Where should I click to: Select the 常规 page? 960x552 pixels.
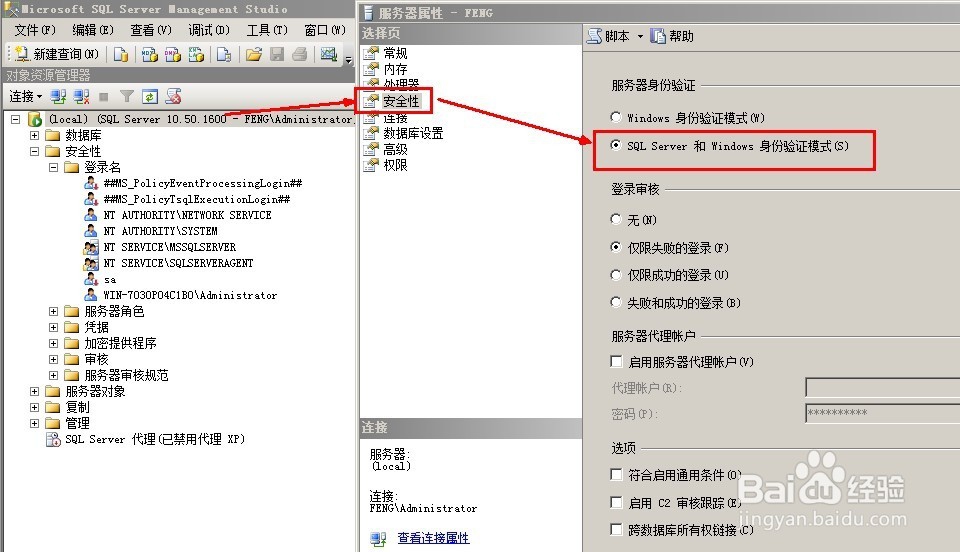pos(395,53)
